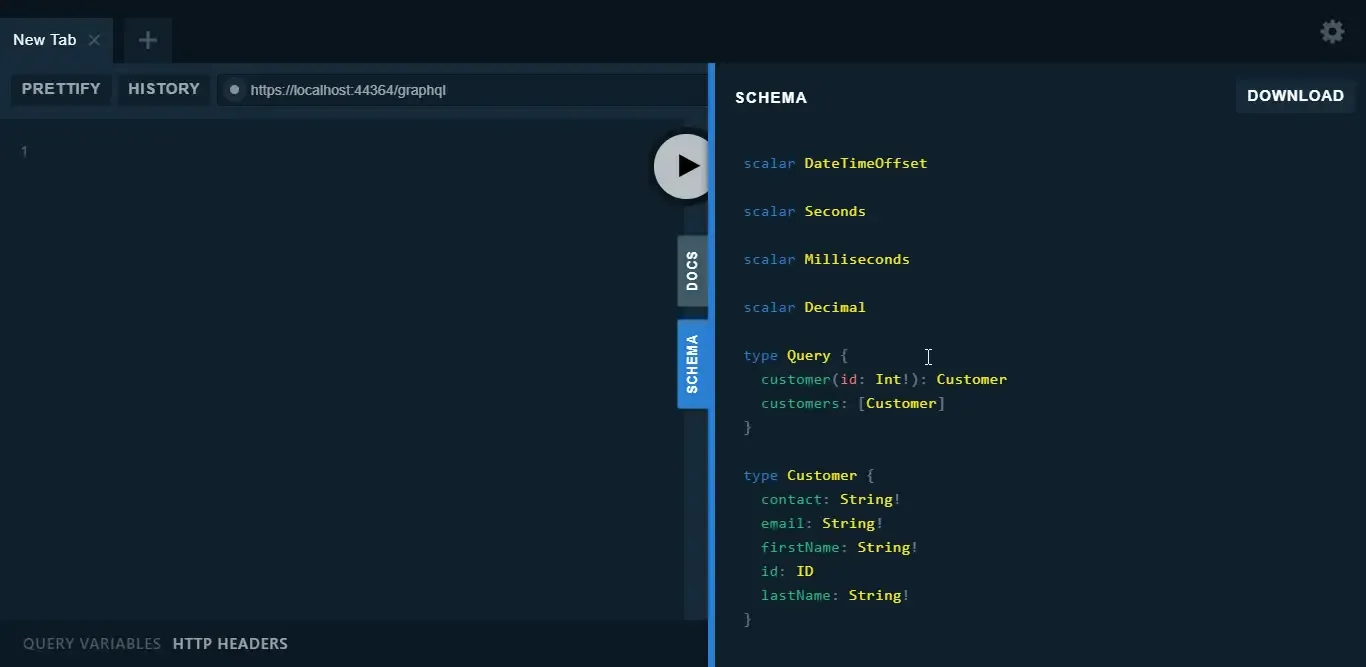1366x667 pixels.
Task: Download the schema
Action: click(x=1295, y=95)
